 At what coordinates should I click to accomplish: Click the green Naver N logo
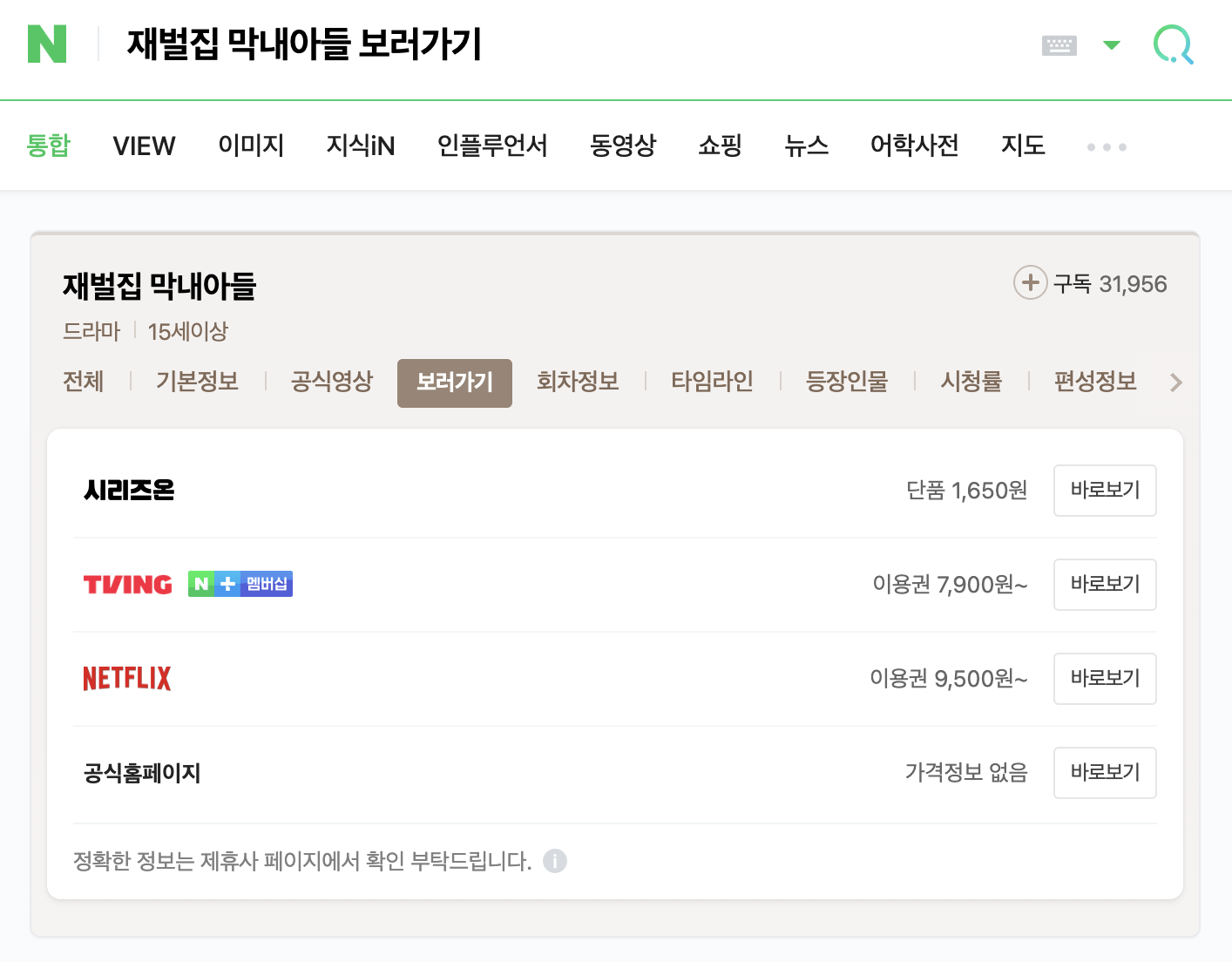tap(47, 44)
